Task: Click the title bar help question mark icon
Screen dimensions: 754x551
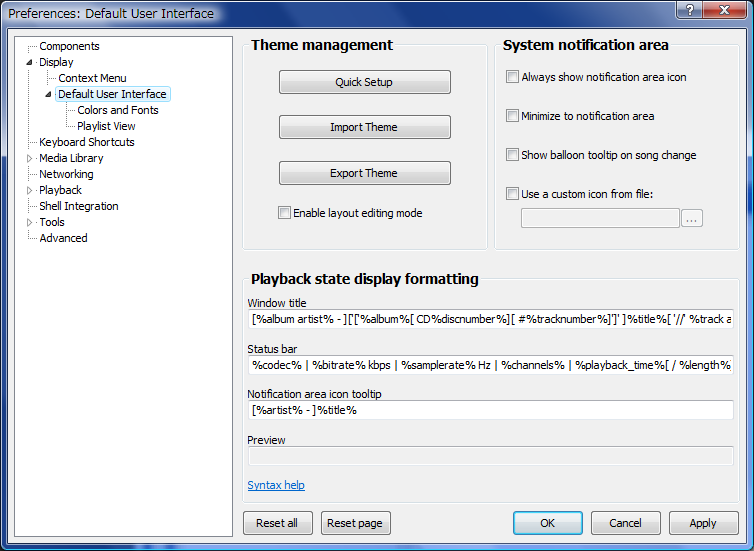Action: click(x=689, y=10)
